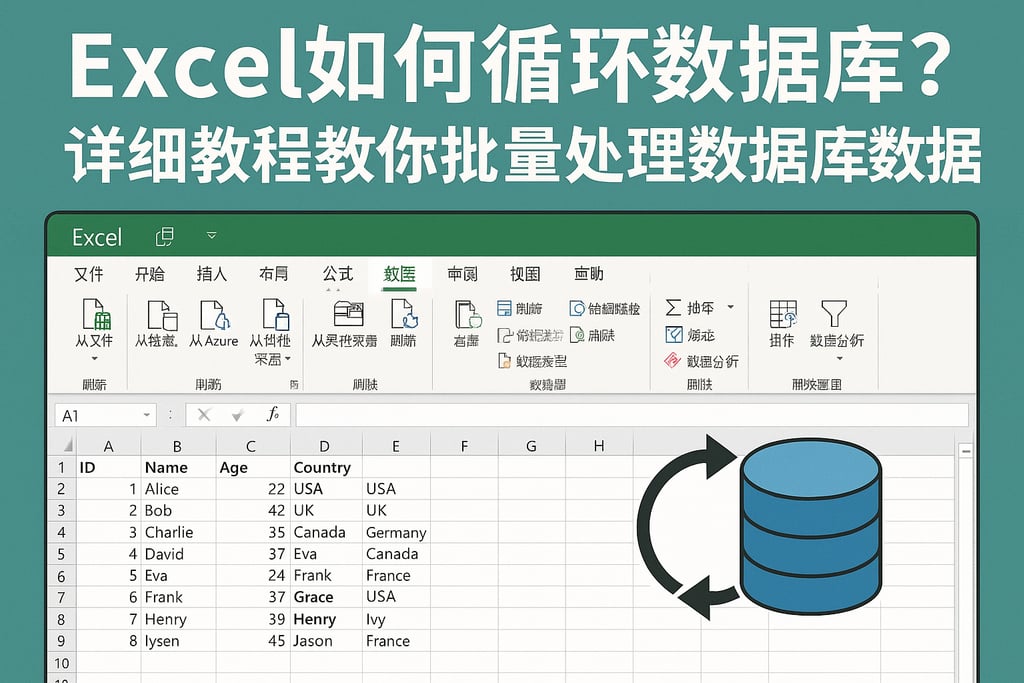Select row 5 header
This screenshot has width=1024, height=683.
pyautogui.click(x=61, y=554)
